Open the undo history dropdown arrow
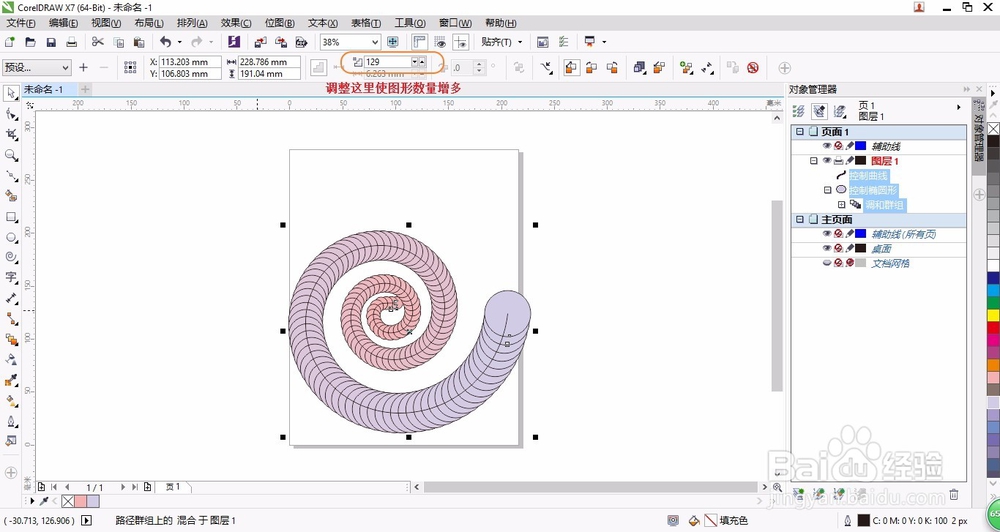 (179, 42)
